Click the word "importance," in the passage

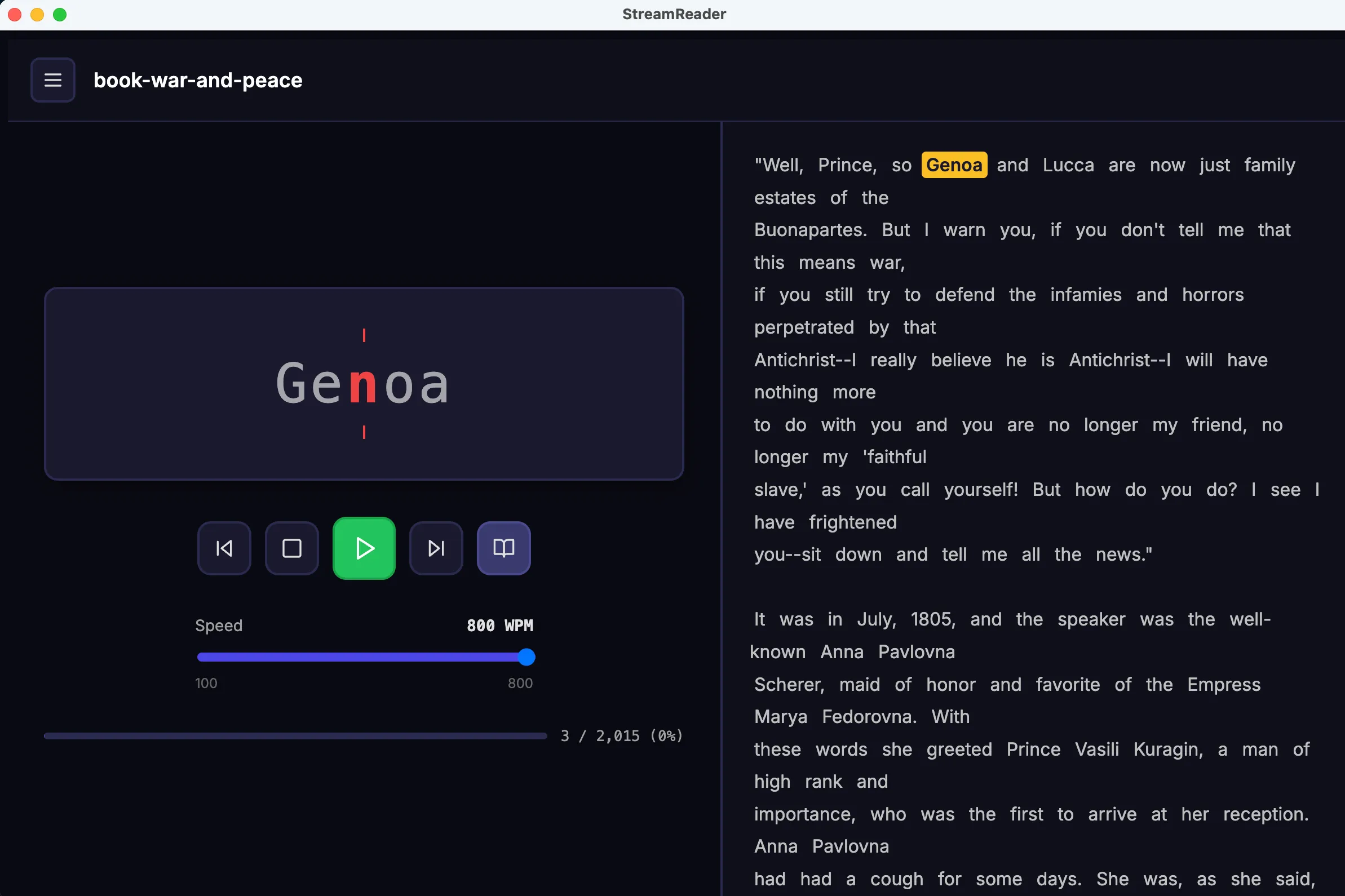(804, 814)
